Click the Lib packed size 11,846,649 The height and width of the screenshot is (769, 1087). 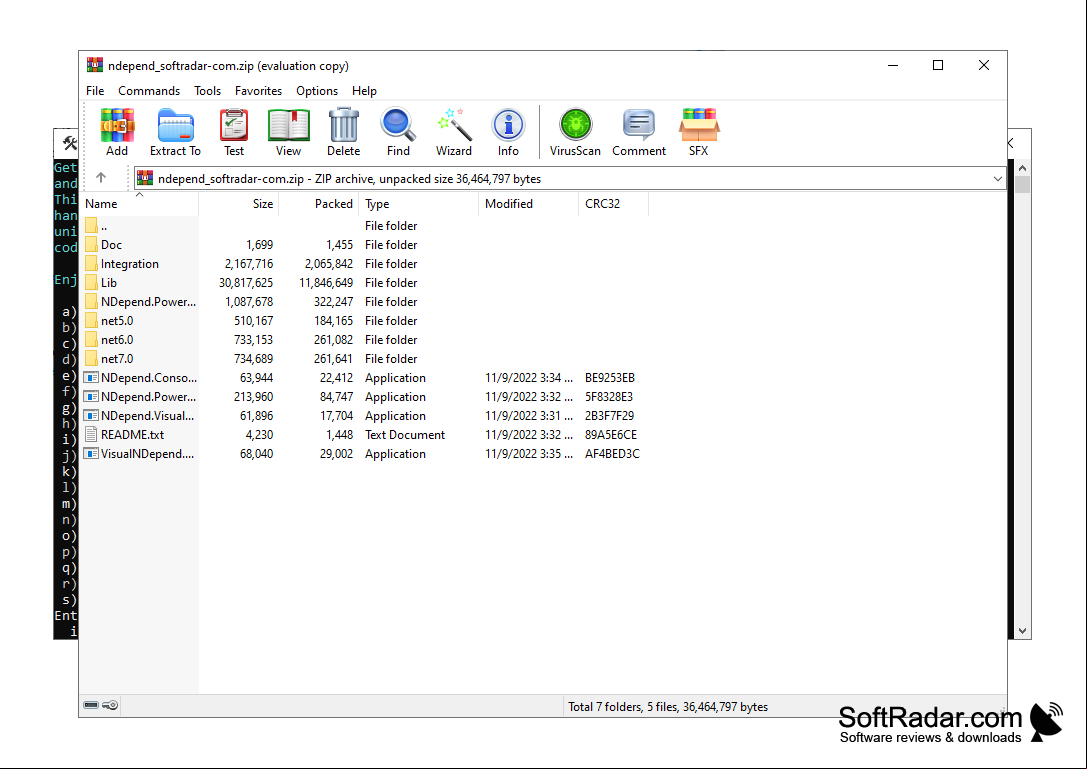[x=326, y=283]
